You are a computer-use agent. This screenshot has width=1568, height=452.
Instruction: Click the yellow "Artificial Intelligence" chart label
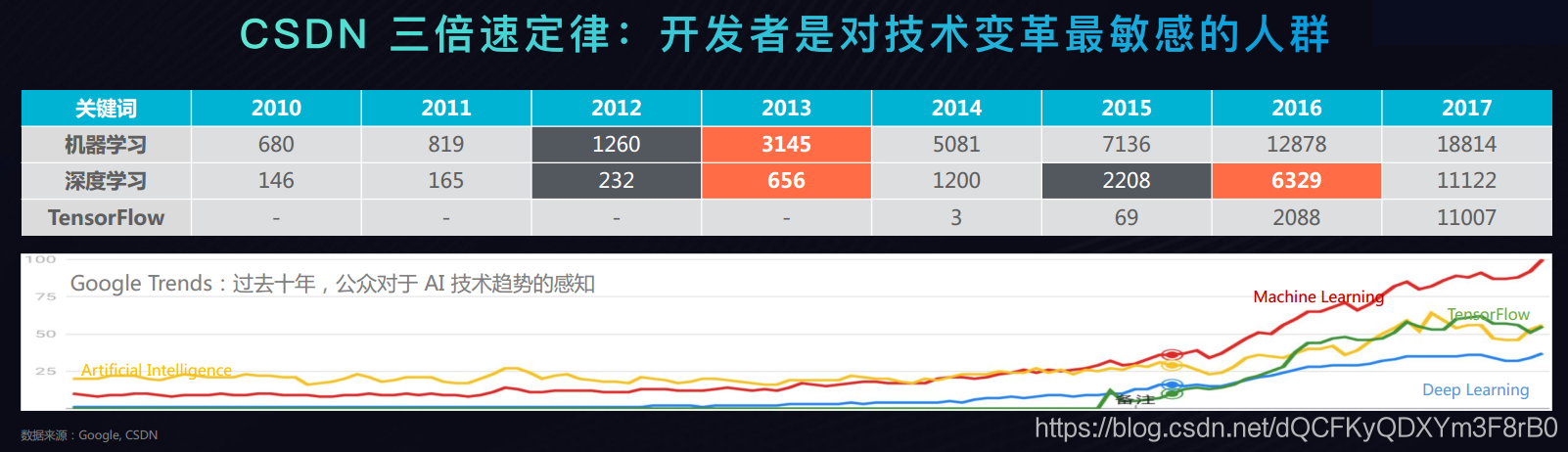tap(157, 370)
